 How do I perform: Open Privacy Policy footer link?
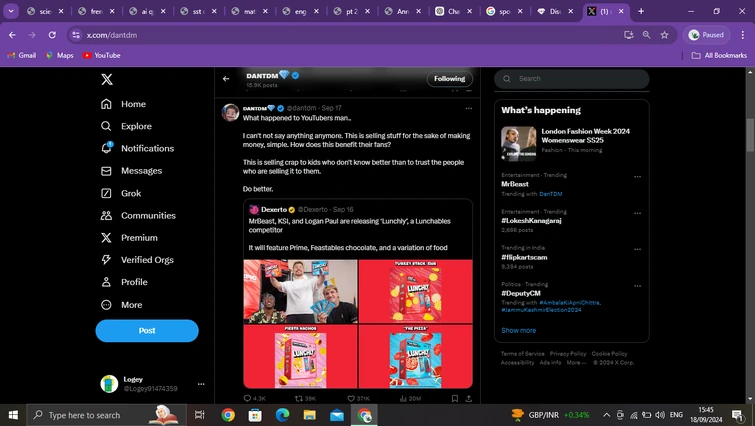[x=568, y=354]
